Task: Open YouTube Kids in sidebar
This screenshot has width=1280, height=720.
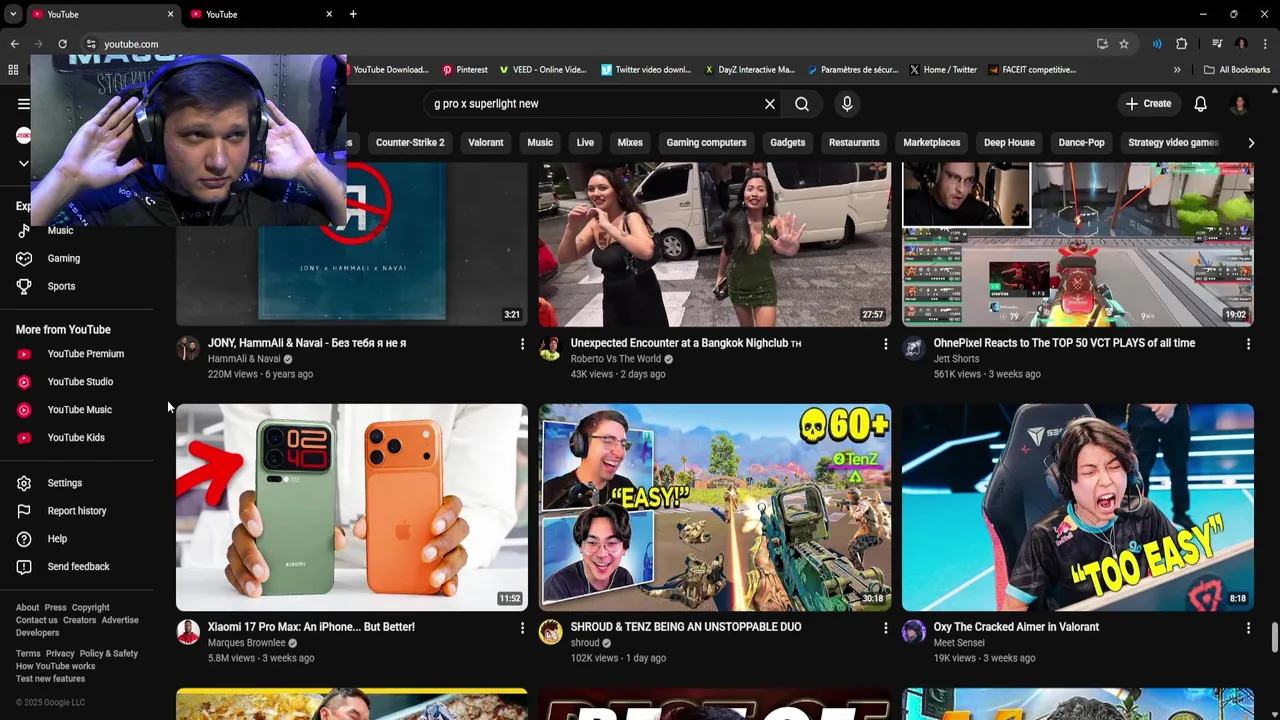Action: [76, 438]
